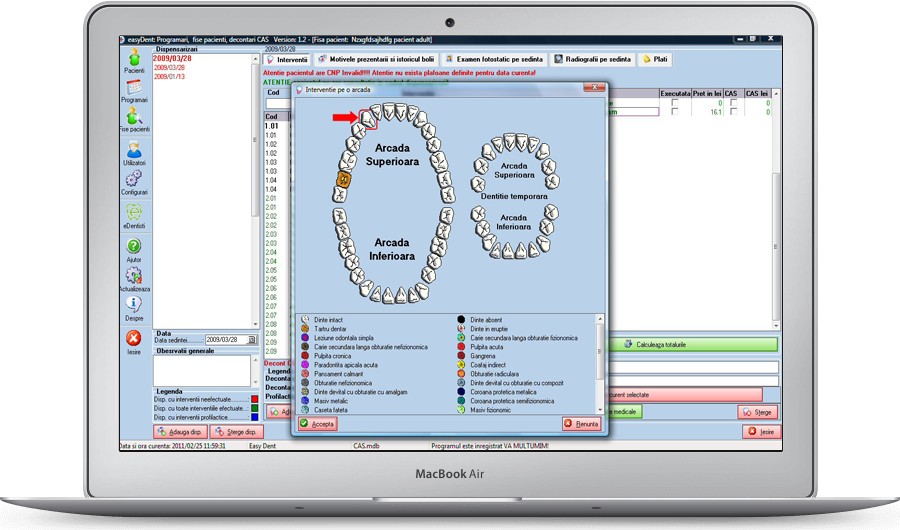Switch to the Plati tab
The image size is (900, 530).
tap(655, 60)
